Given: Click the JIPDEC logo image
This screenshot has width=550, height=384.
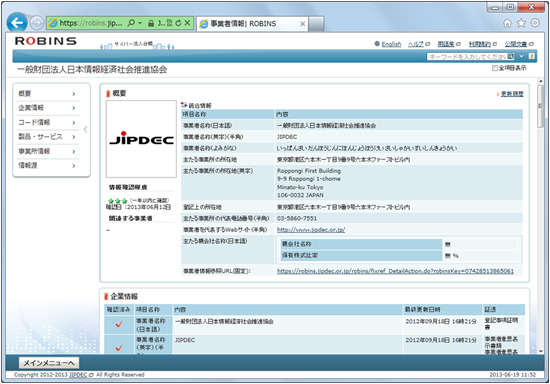Looking at the screenshot, I should coord(141,139).
